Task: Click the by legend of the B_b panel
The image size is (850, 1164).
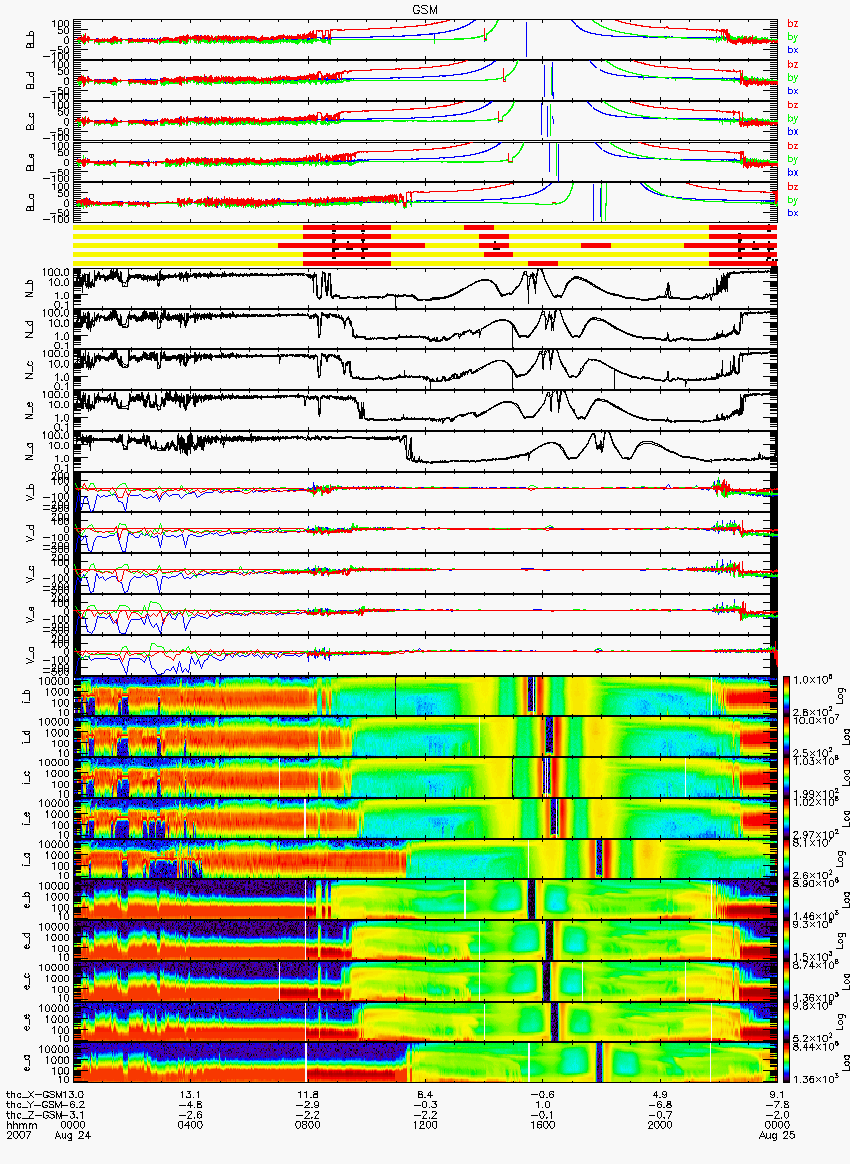Action: pyautogui.click(x=793, y=36)
